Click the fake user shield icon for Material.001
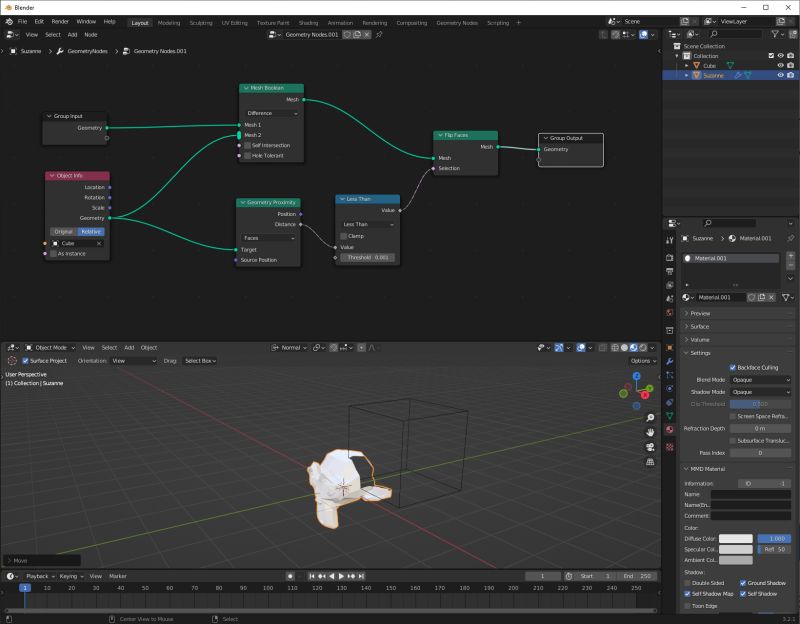This screenshot has width=800, height=624. (x=752, y=297)
